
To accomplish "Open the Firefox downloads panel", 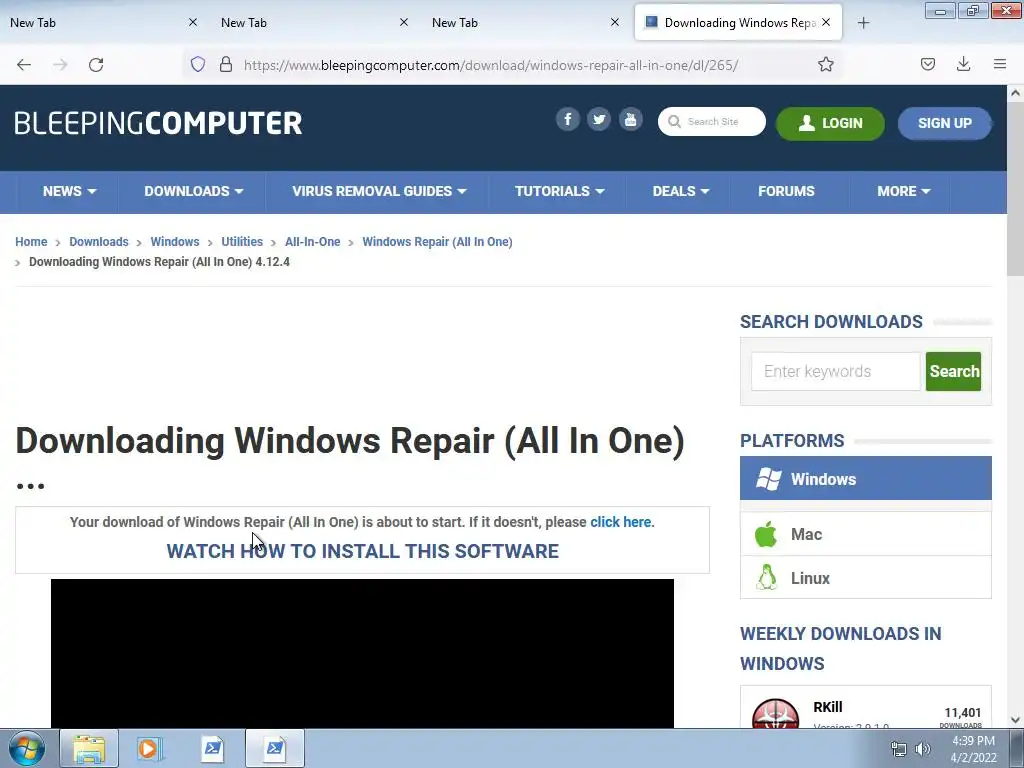I will [x=963, y=64].
